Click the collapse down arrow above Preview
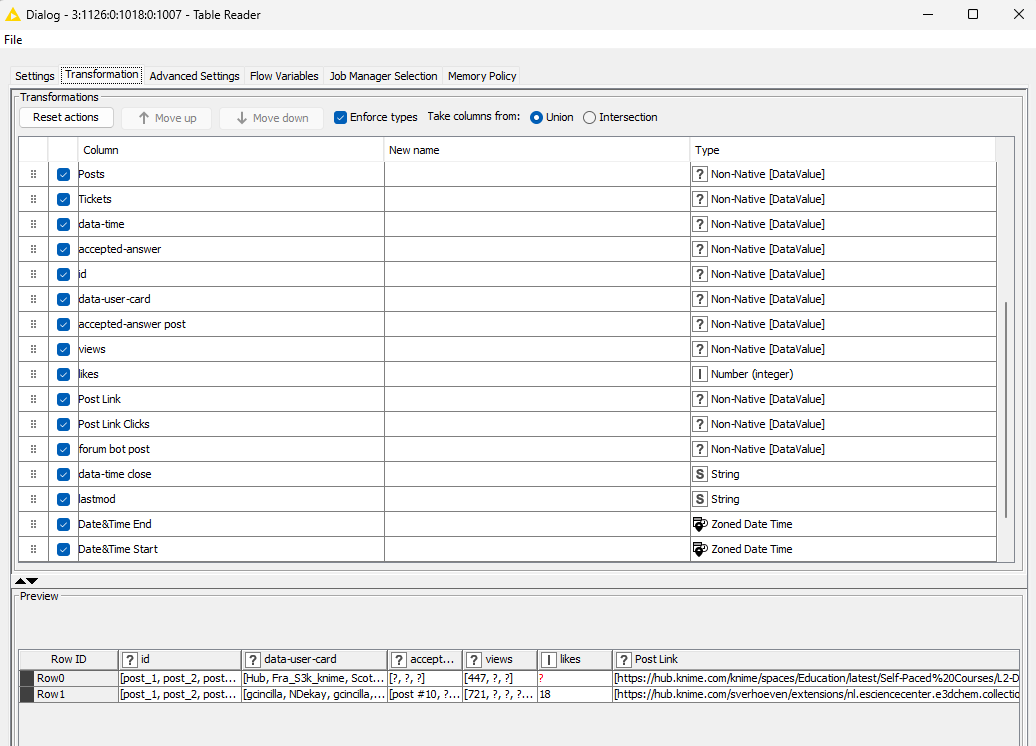 (32, 581)
